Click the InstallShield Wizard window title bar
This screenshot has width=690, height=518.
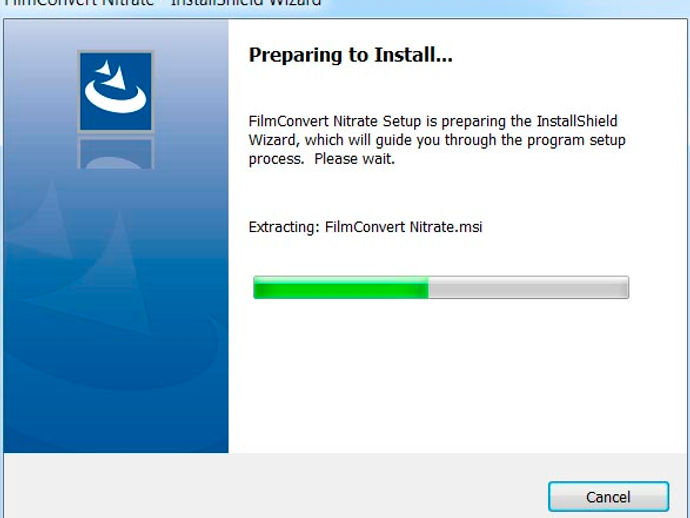345,4
